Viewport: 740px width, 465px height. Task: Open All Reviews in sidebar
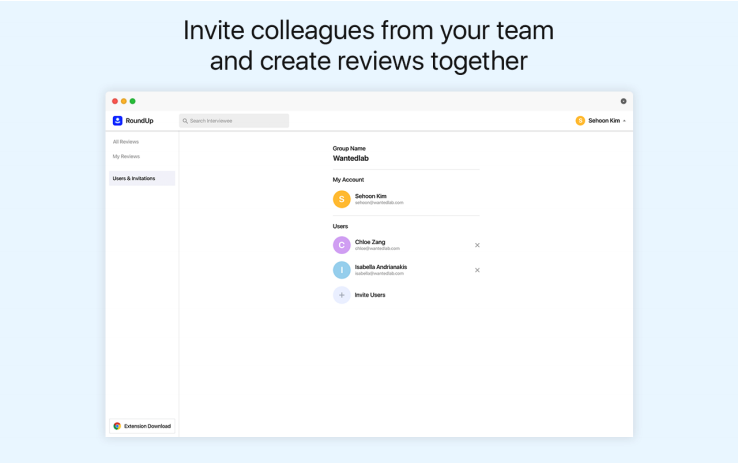[x=126, y=142]
